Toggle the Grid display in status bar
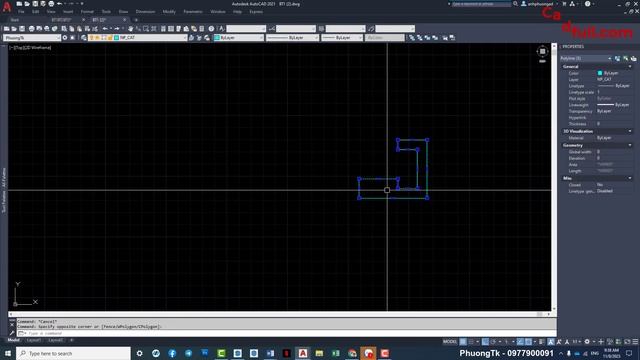 point(463,342)
